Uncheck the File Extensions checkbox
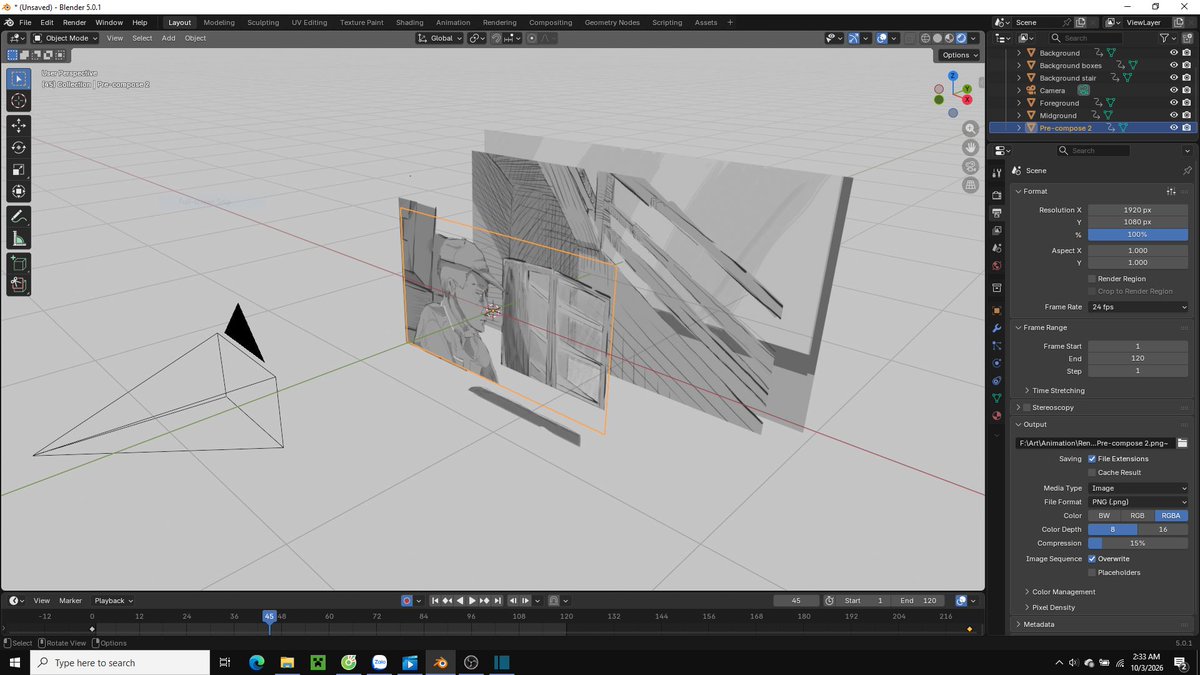 coord(1092,459)
